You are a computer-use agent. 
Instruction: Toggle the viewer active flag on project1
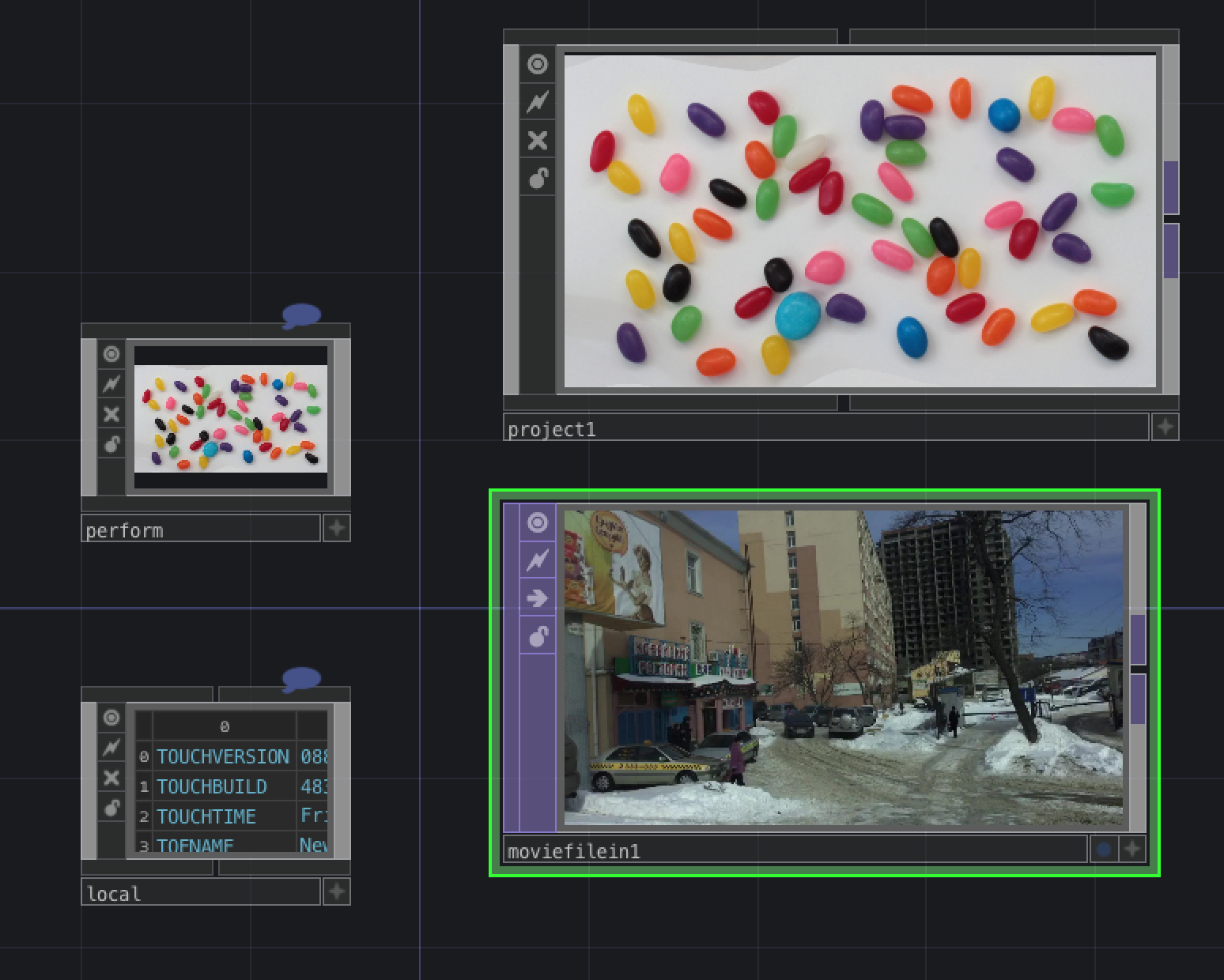point(538,66)
